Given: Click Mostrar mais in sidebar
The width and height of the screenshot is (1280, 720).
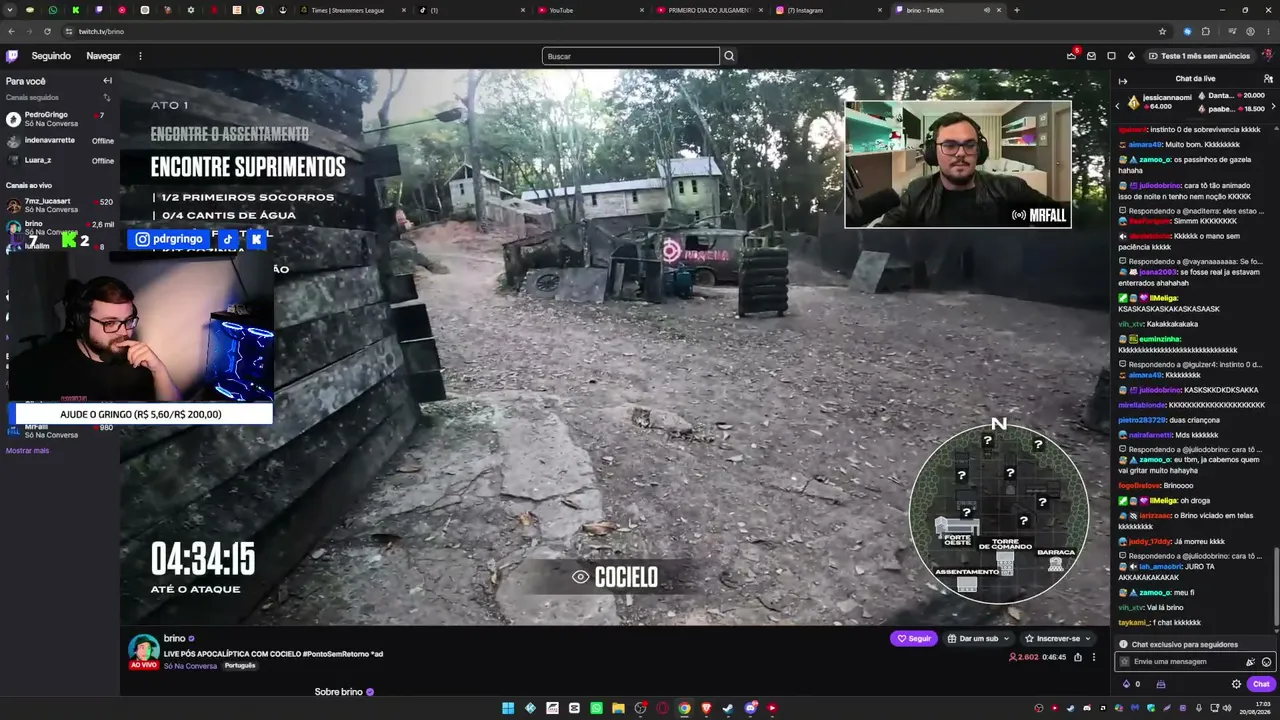Looking at the screenshot, I should click(27, 450).
